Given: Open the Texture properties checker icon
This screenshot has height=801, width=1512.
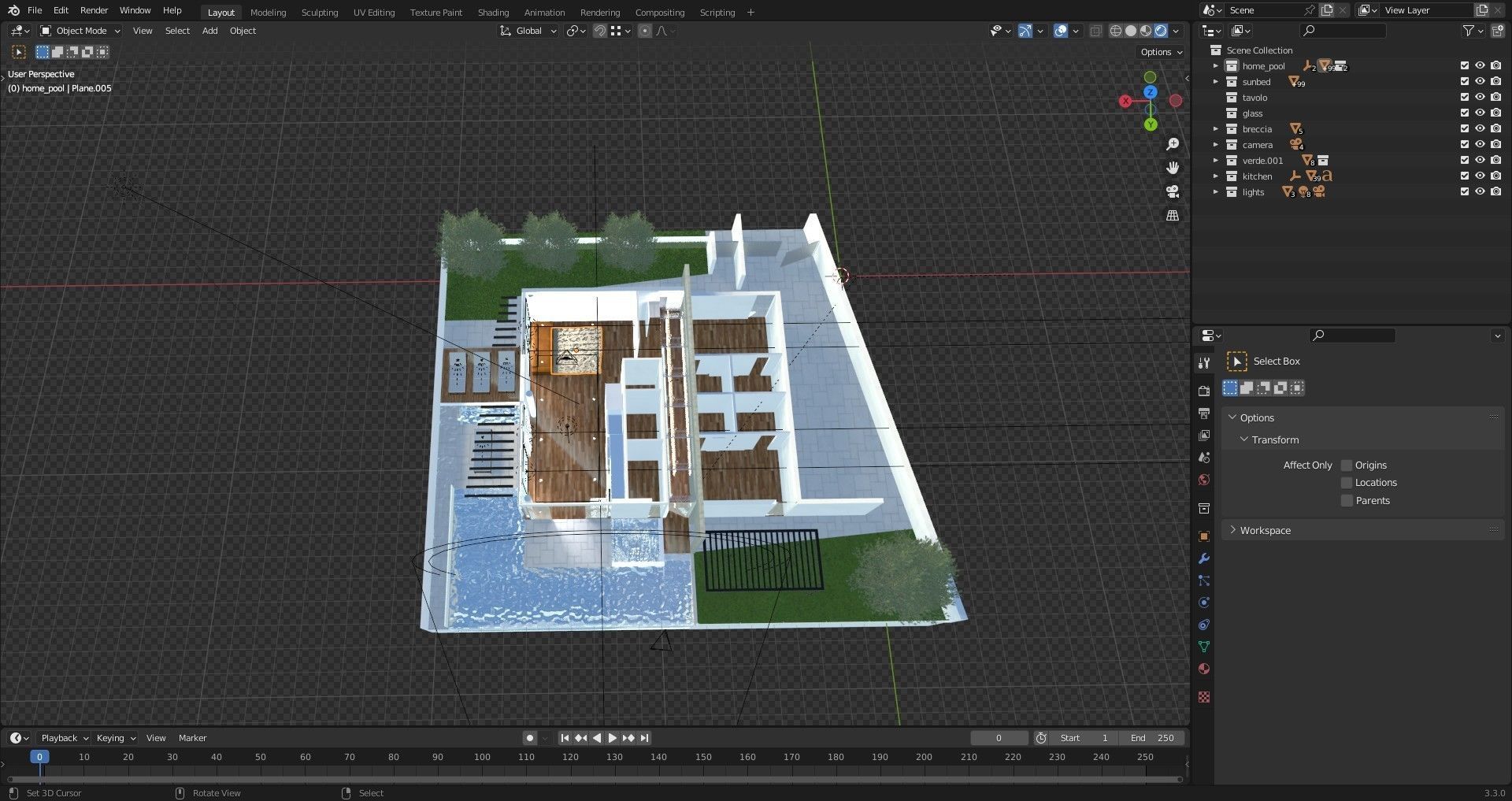Looking at the screenshot, I should pos(1203,697).
